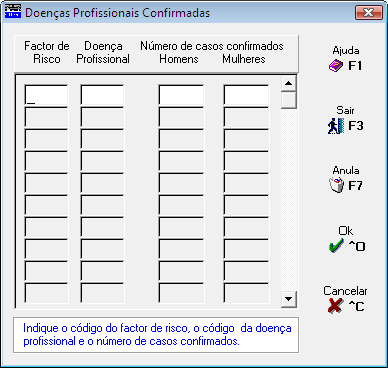Click the Anula label
The width and height of the screenshot is (388, 368).
346,170
